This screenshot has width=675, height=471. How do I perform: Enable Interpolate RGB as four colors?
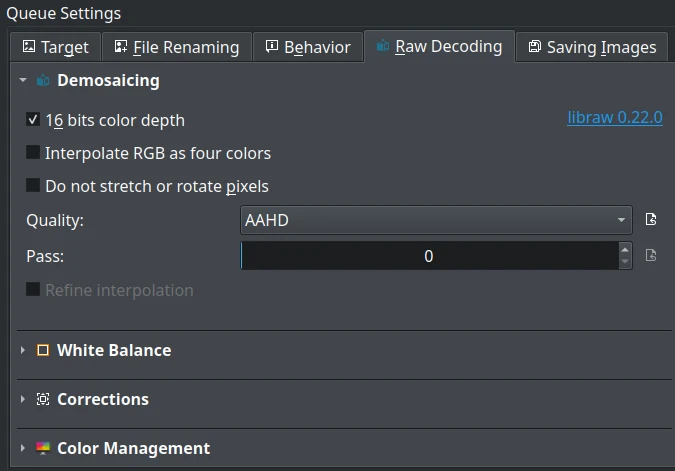click(x=33, y=153)
